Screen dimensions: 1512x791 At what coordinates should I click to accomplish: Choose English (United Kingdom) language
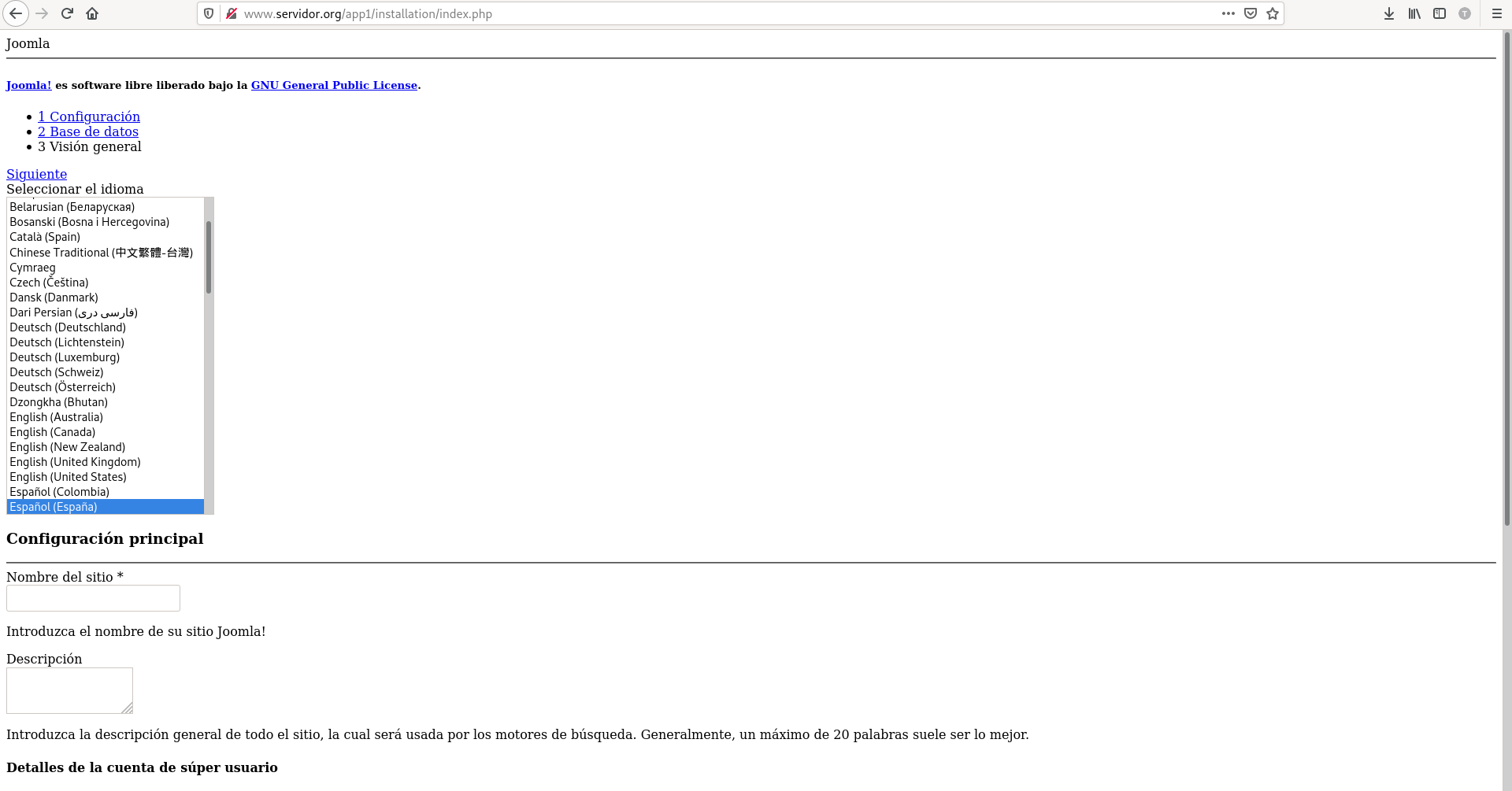tap(106, 462)
